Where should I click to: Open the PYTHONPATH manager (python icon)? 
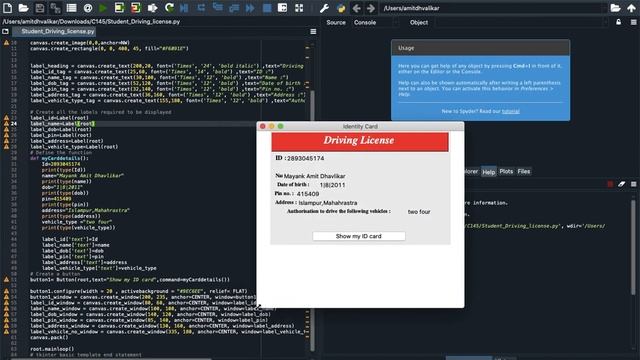[341, 8]
